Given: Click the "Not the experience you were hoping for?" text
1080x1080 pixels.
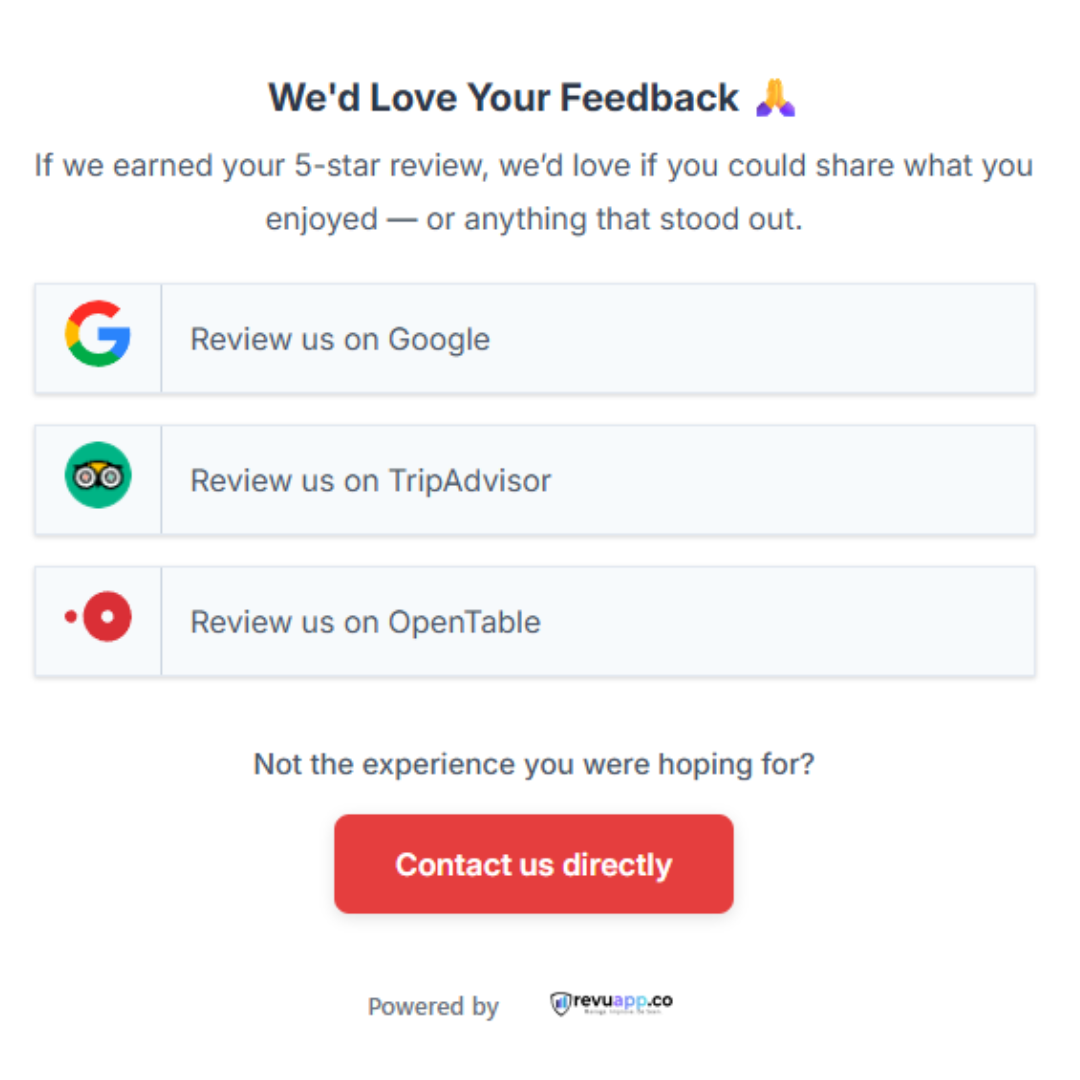Looking at the screenshot, I should (535, 763).
